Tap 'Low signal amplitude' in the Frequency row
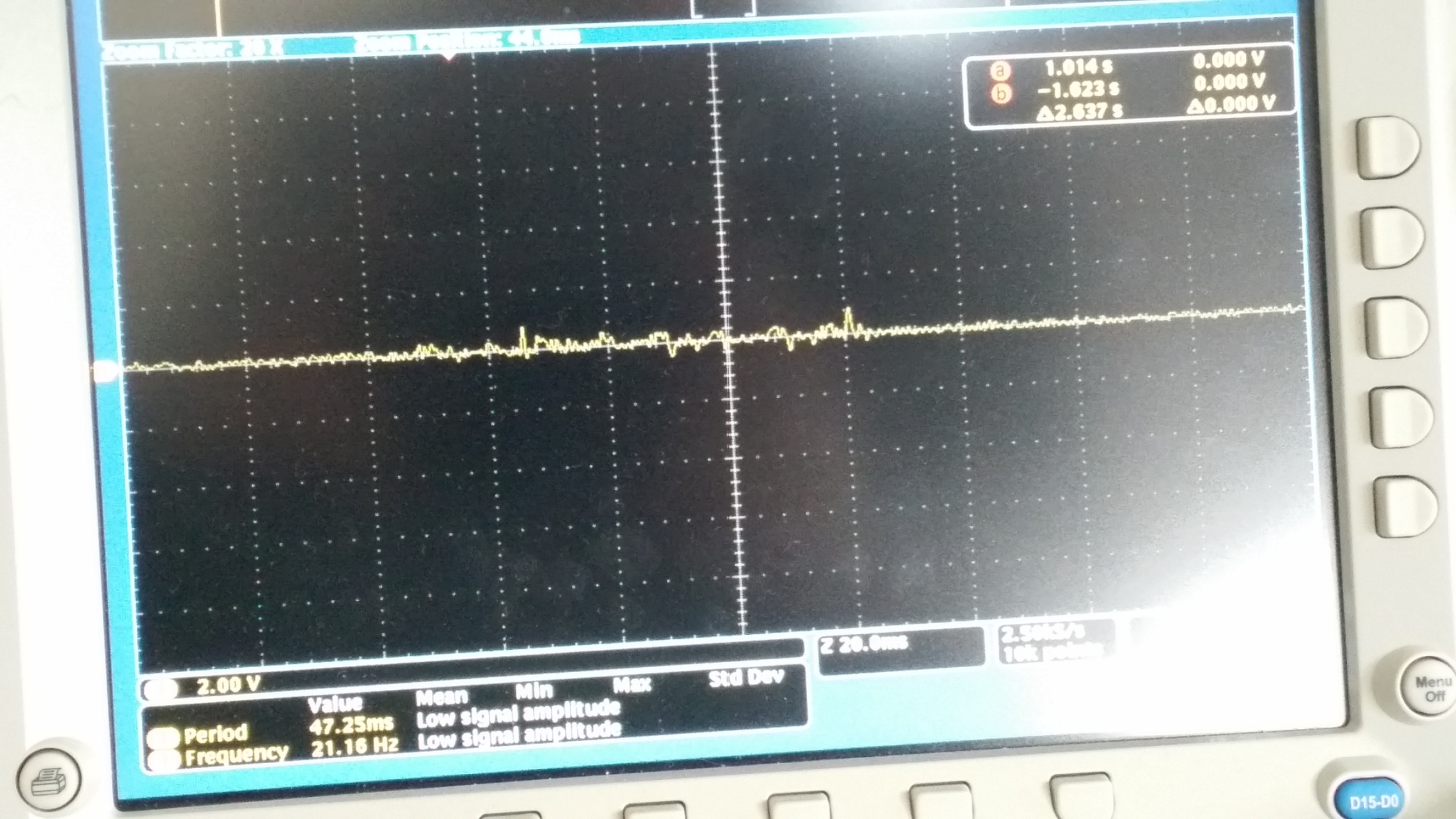The height and width of the screenshot is (819, 1456). tap(519, 735)
